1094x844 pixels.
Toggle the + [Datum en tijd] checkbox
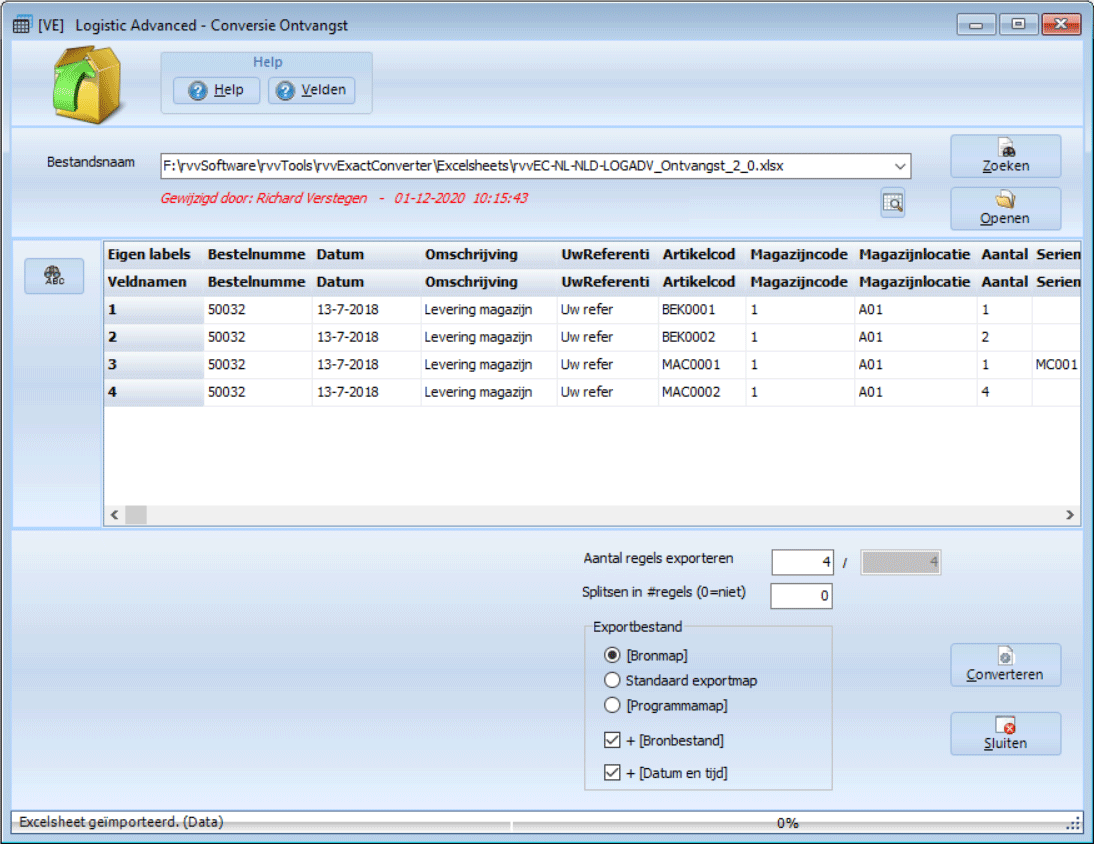(612, 773)
